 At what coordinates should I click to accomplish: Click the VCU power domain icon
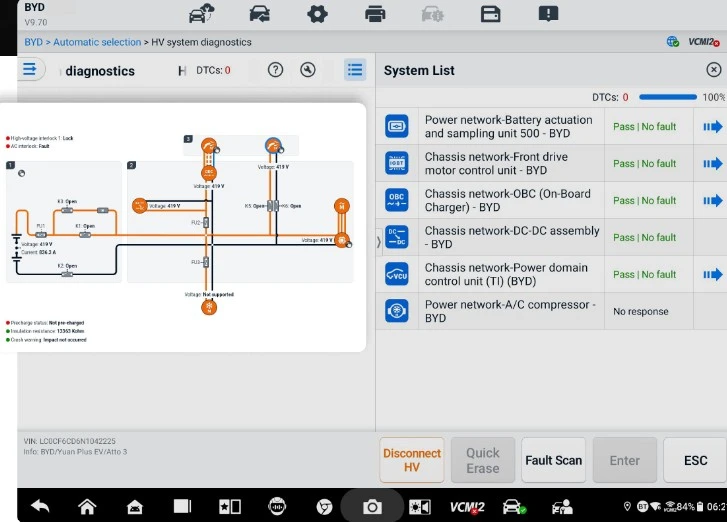pyautogui.click(x=397, y=274)
